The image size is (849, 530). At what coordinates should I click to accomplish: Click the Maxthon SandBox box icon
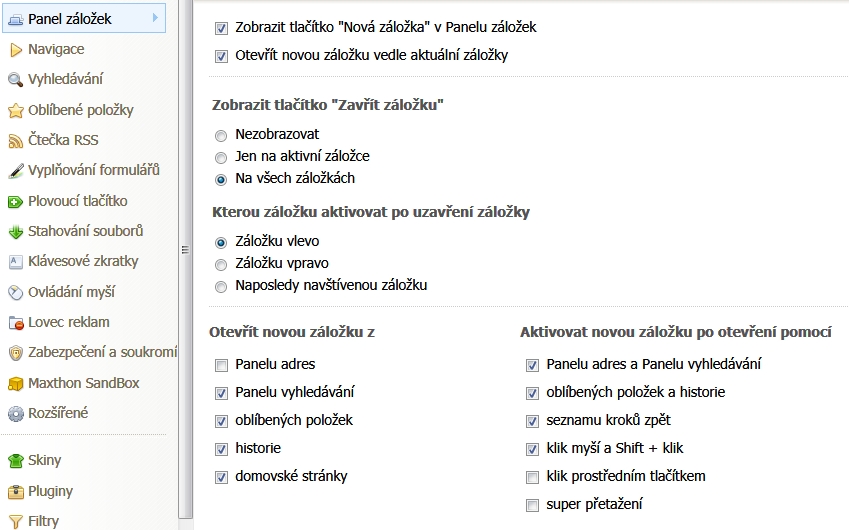click(x=15, y=384)
